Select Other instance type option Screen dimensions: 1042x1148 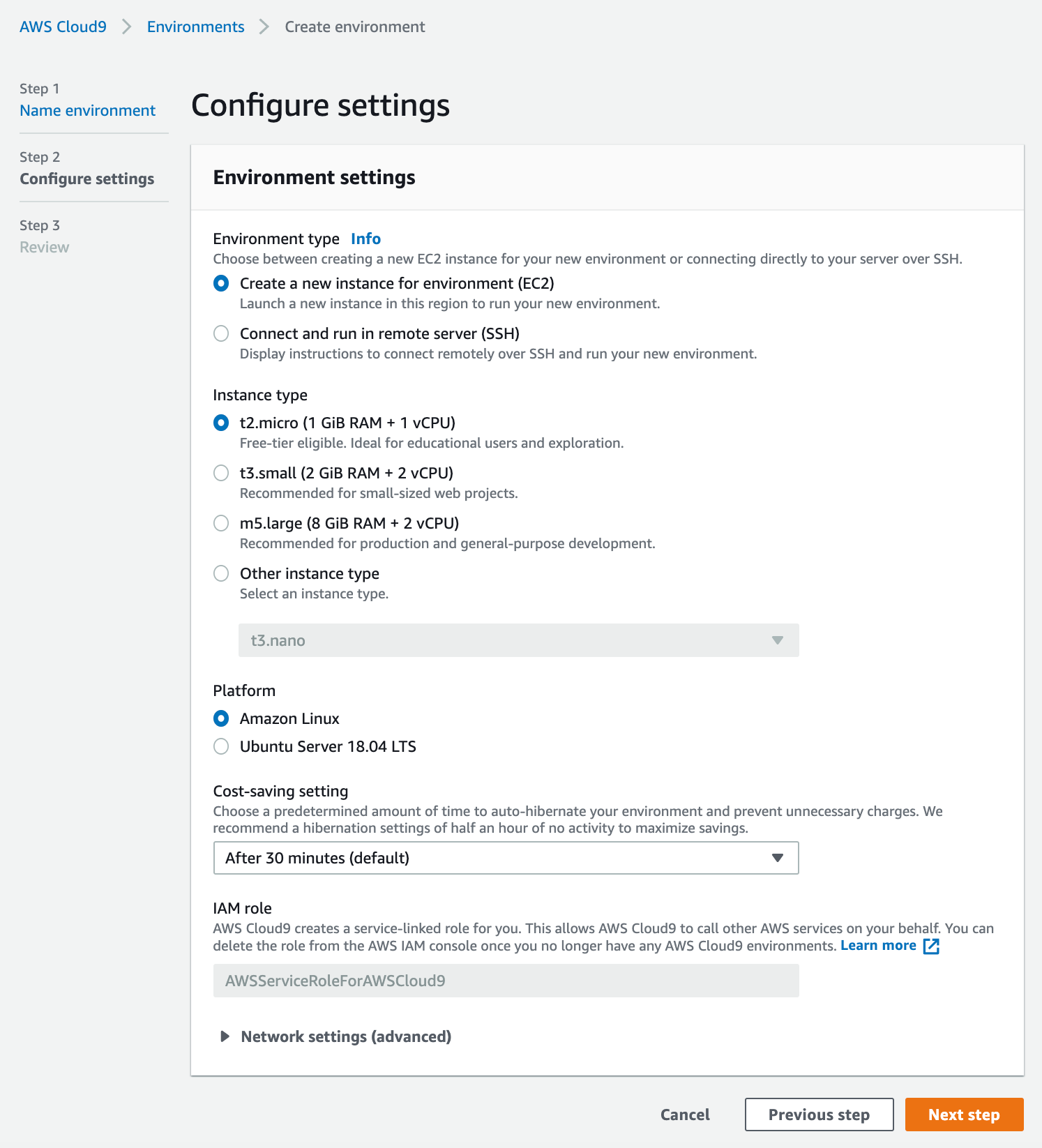point(221,573)
